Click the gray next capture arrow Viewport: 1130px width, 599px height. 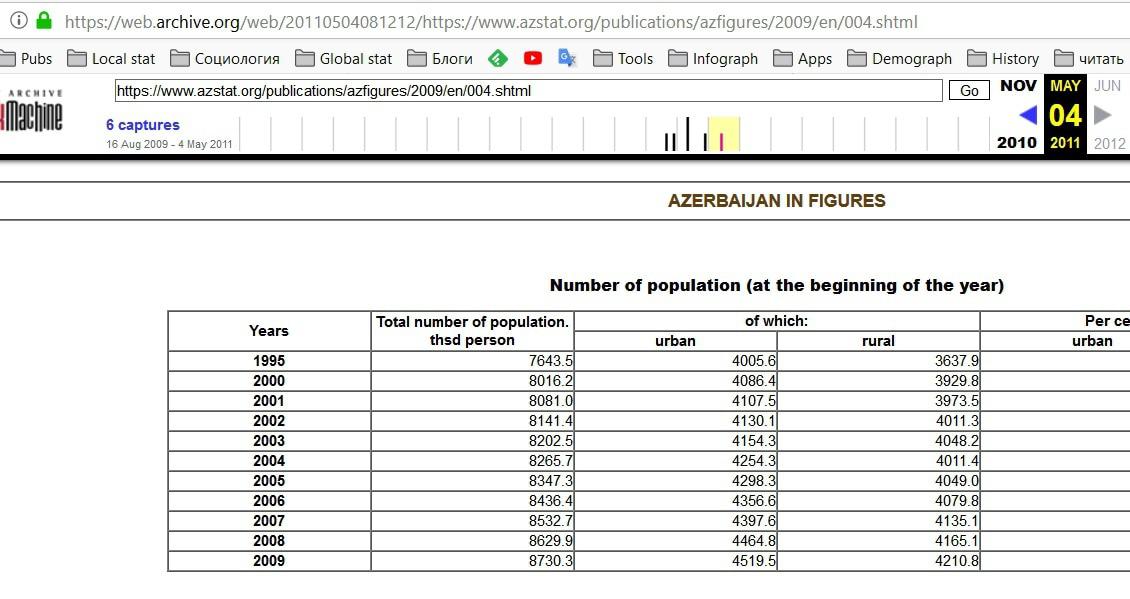pyautogui.click(x=1103, y=115)
